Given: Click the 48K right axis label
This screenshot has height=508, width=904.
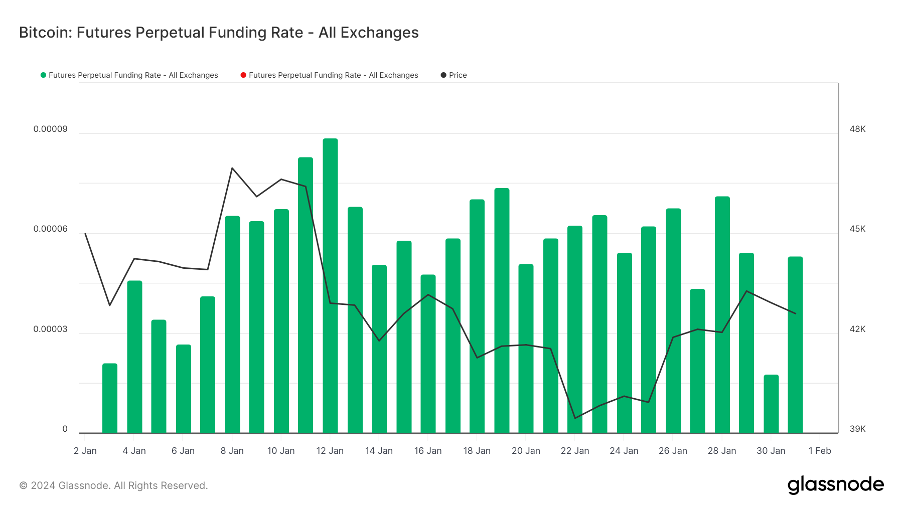Looking at the screenshot, I should coord(857,129).
